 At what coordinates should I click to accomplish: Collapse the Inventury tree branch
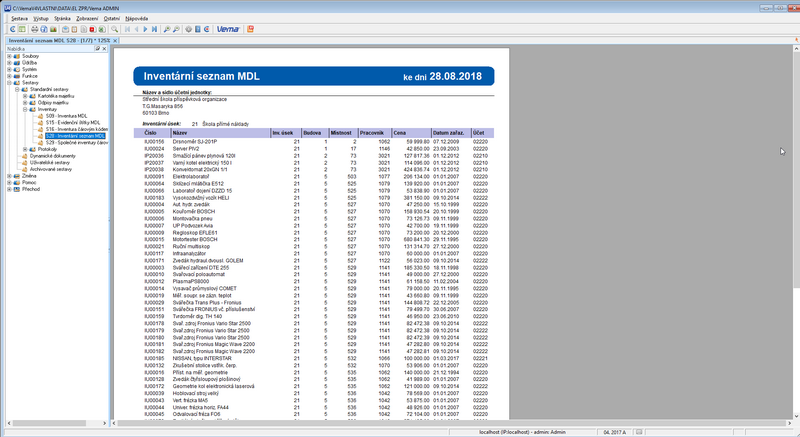(27, 110)
